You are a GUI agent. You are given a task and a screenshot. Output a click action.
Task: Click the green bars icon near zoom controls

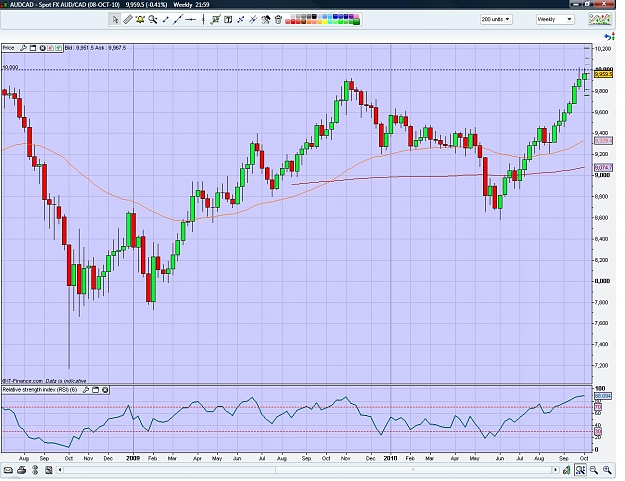click(x=566, y=470)
